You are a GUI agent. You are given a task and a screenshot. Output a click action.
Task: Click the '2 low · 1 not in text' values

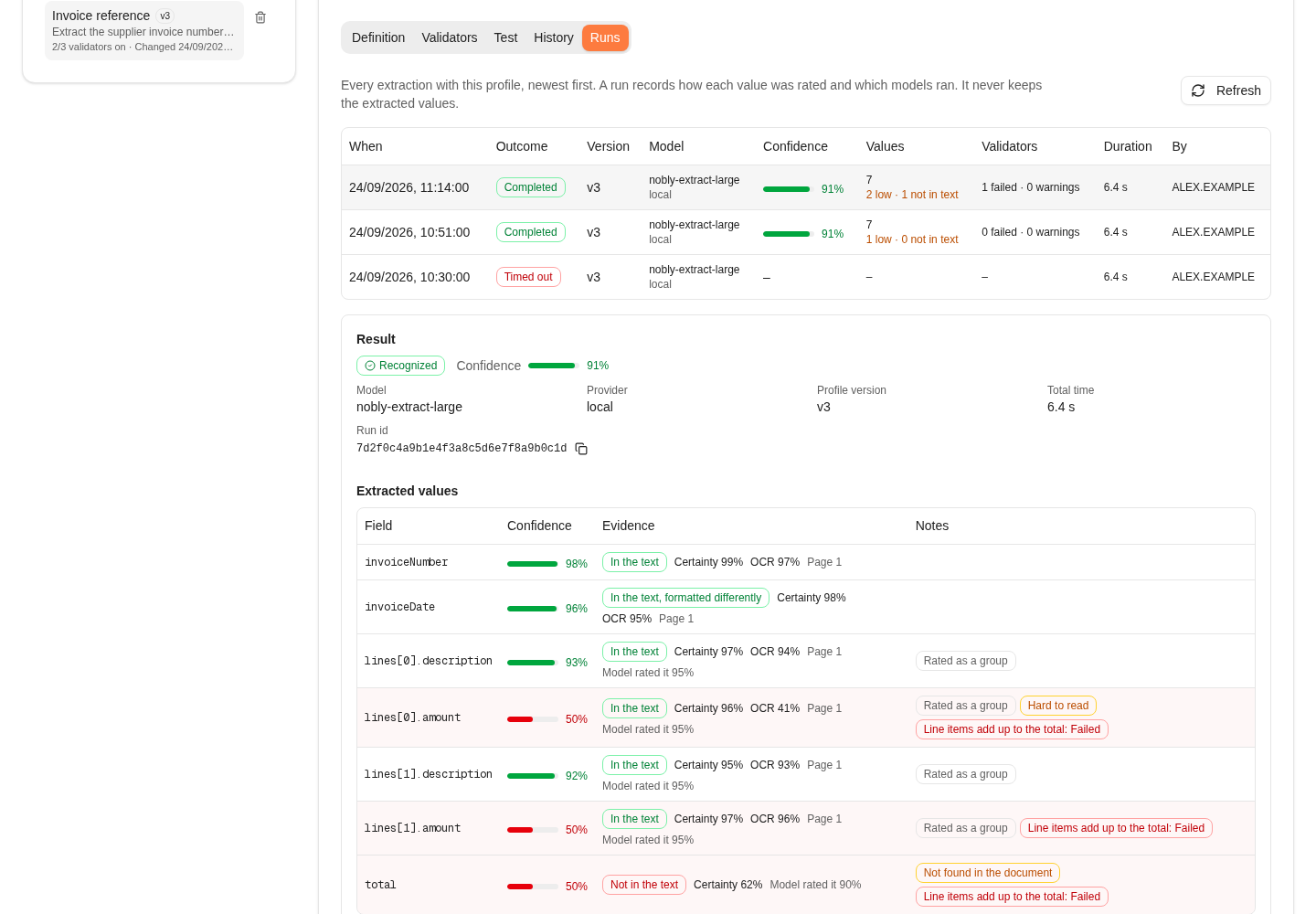click(x=912, y=195)
